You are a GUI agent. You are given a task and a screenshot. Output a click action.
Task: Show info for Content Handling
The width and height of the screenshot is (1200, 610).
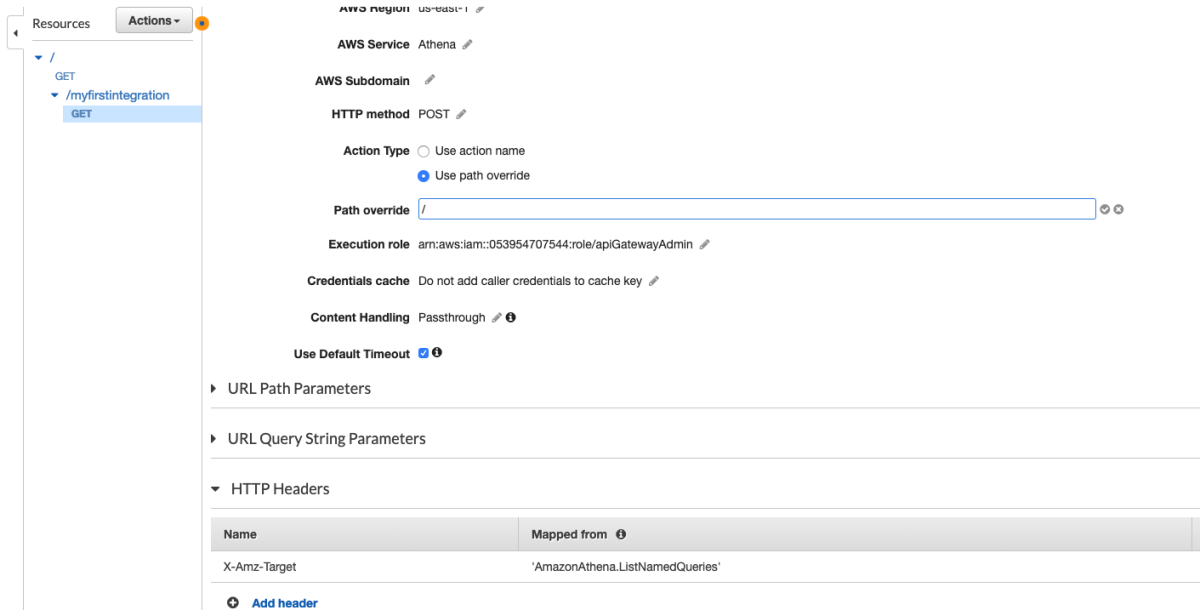coord(511,318)
